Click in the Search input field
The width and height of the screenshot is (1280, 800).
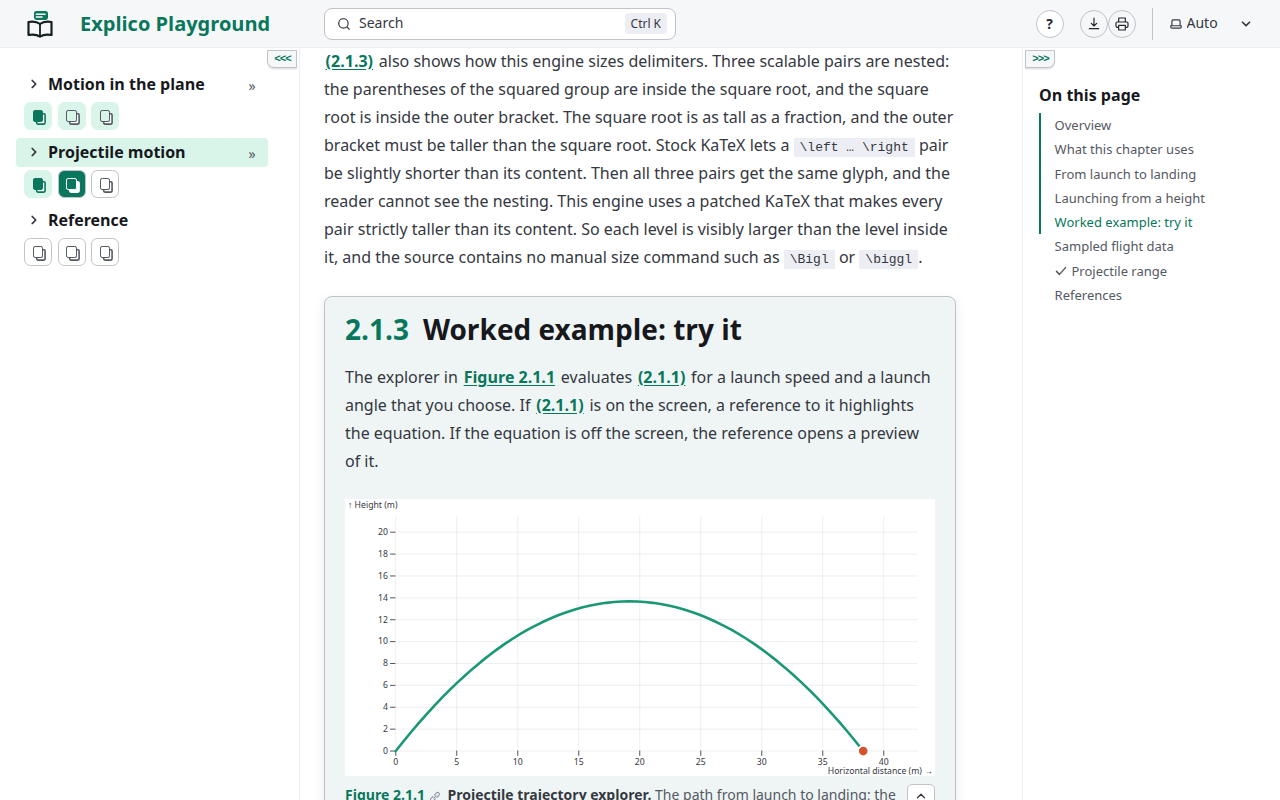tap(500, 24)
